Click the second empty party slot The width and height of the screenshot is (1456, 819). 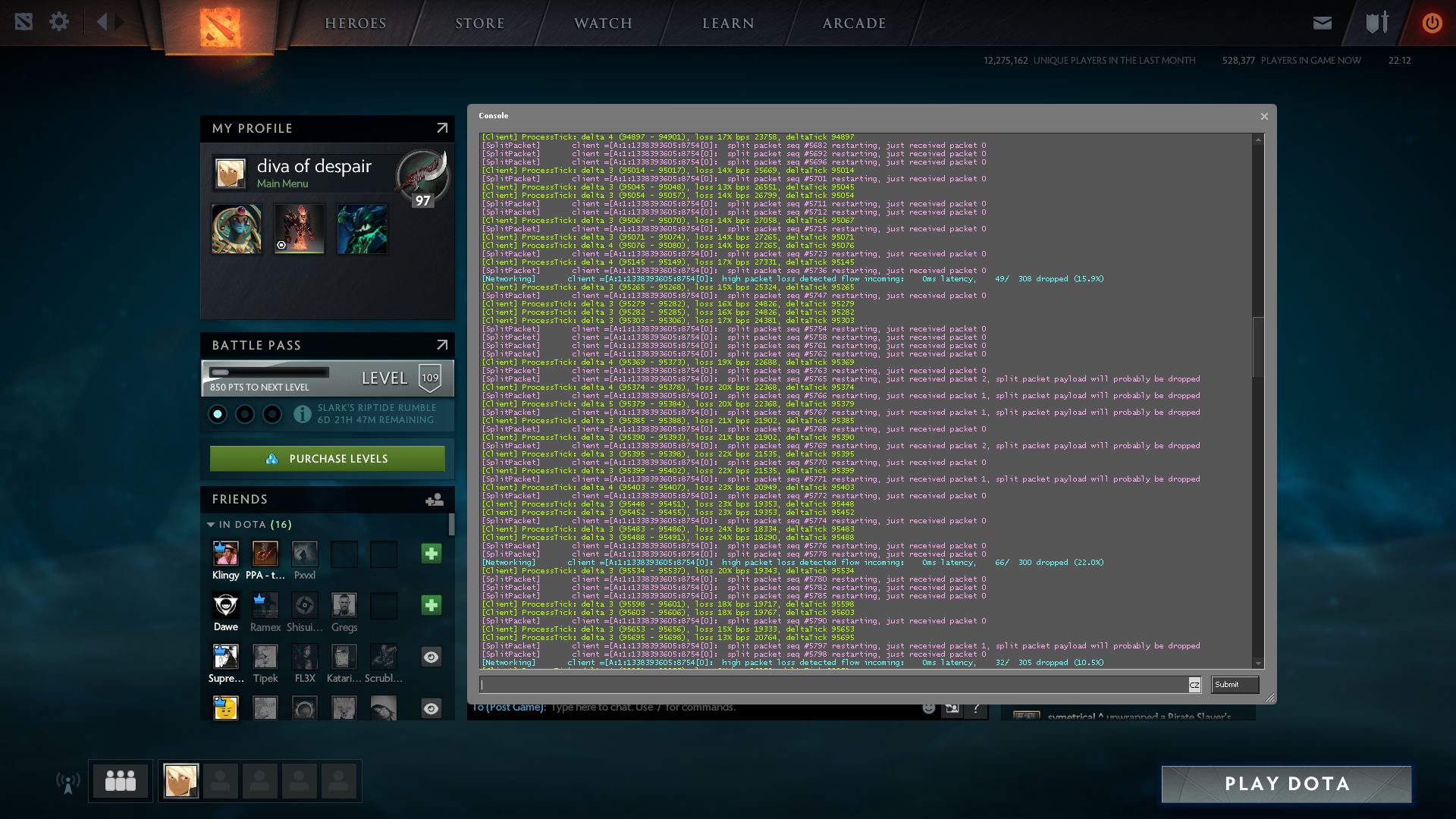(x=260, y=781)
